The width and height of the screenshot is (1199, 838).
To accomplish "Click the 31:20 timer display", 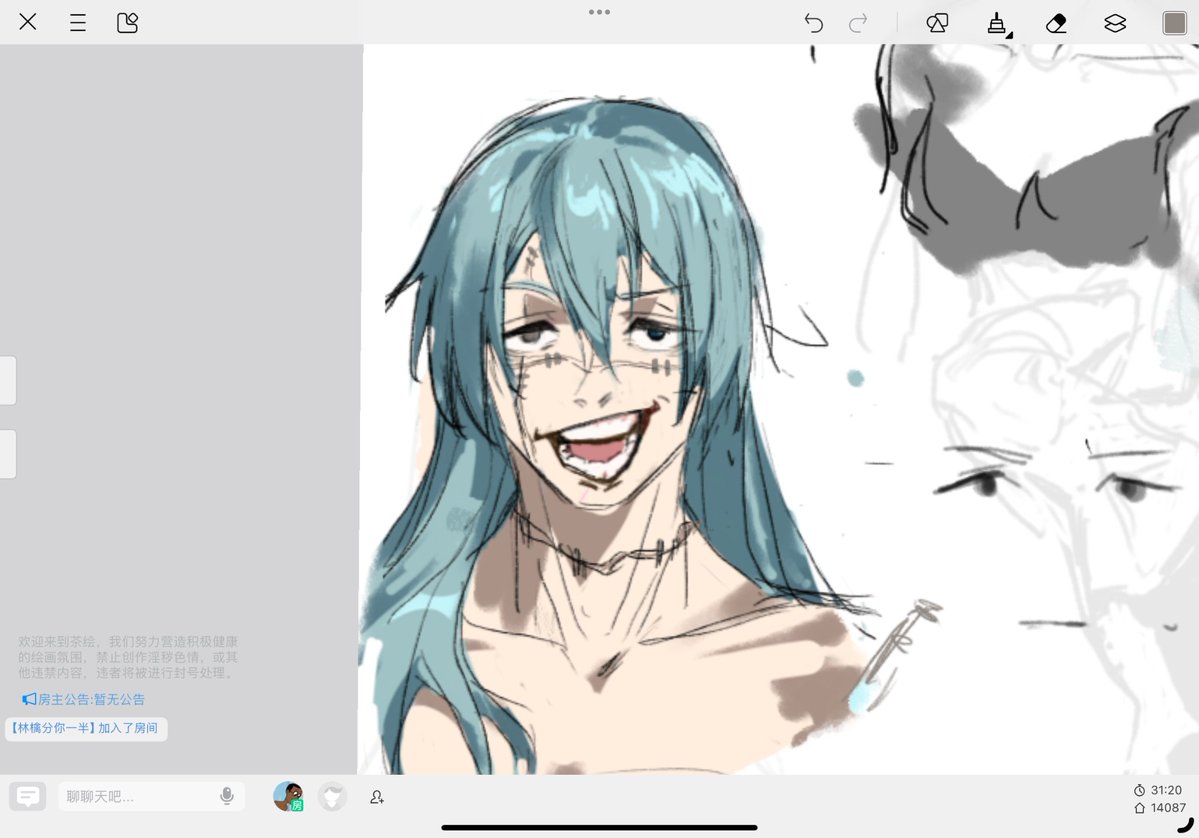I will (x=1158, y=790).
